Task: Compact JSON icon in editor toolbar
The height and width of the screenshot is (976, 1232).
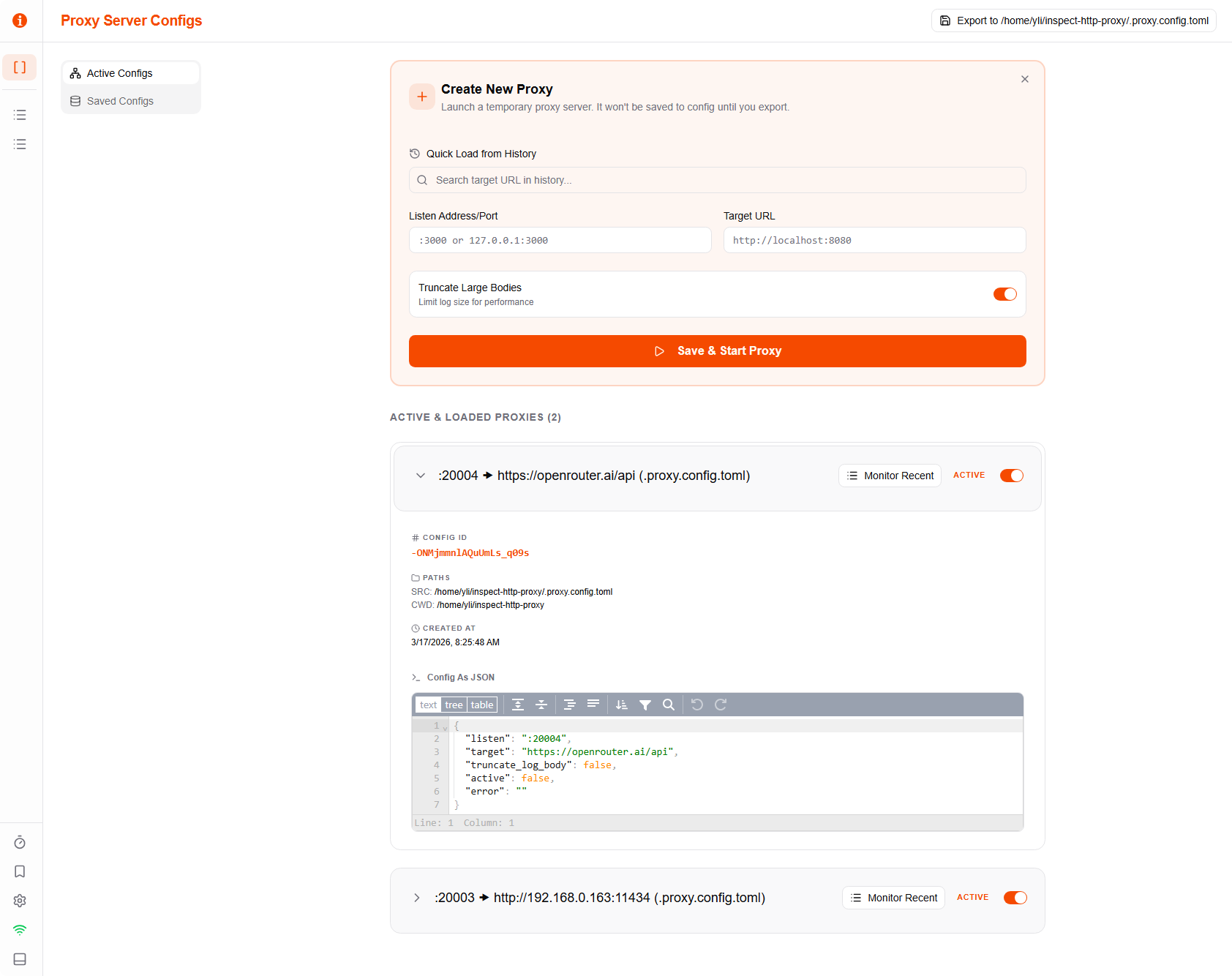Action: click(x=593, y=705)
